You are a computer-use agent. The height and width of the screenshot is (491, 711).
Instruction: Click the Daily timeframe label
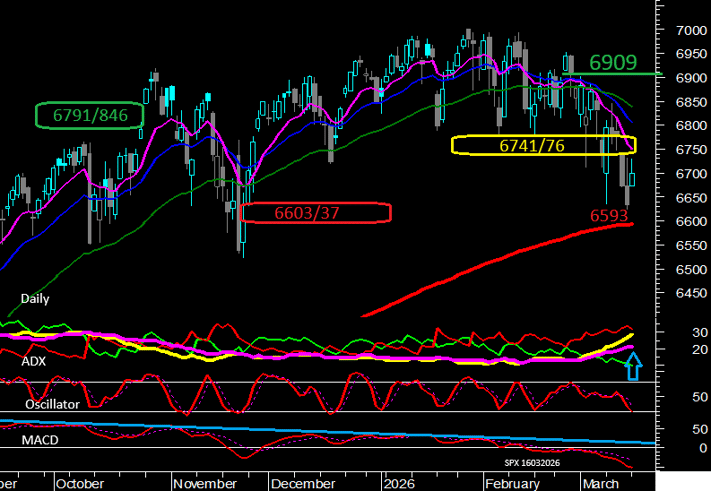coord(34,298)
